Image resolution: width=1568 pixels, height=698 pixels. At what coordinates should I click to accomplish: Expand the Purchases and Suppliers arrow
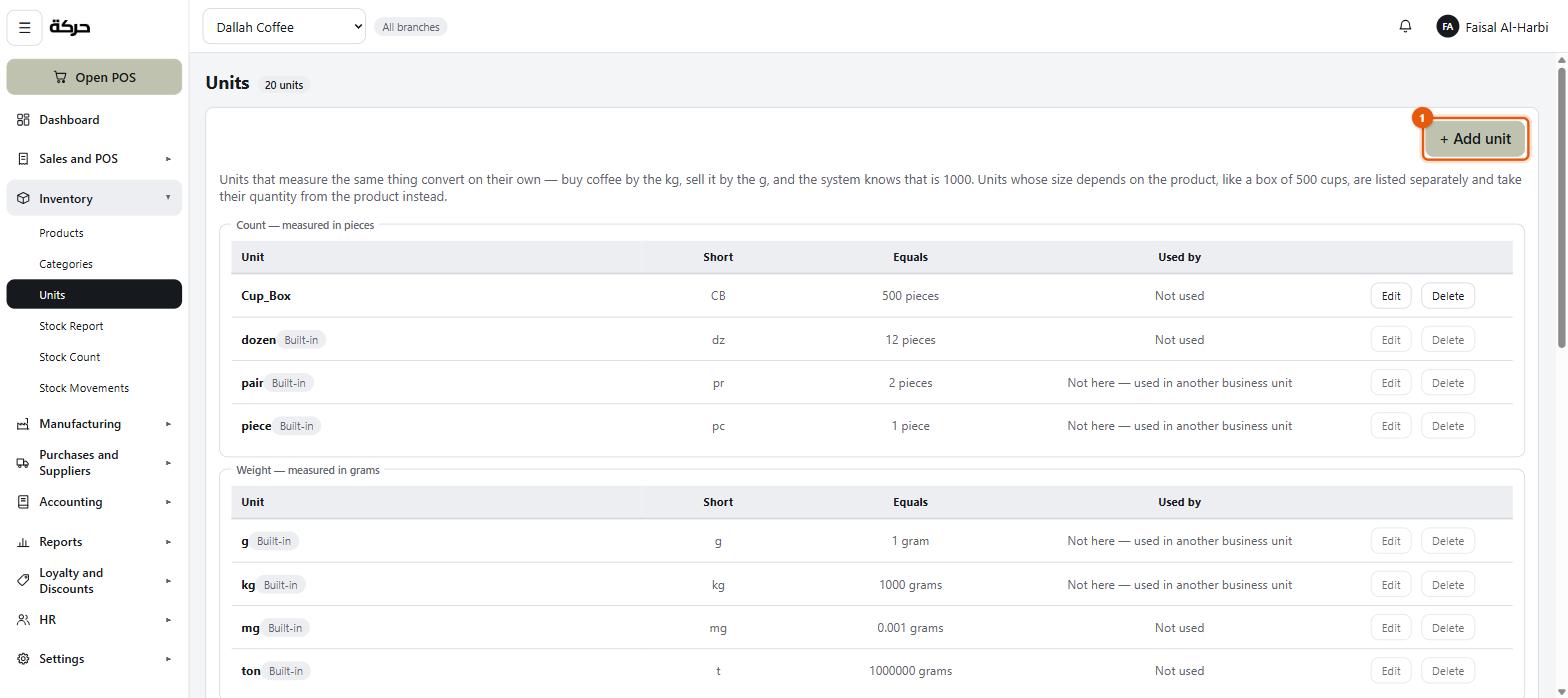[x=168, y=463]
